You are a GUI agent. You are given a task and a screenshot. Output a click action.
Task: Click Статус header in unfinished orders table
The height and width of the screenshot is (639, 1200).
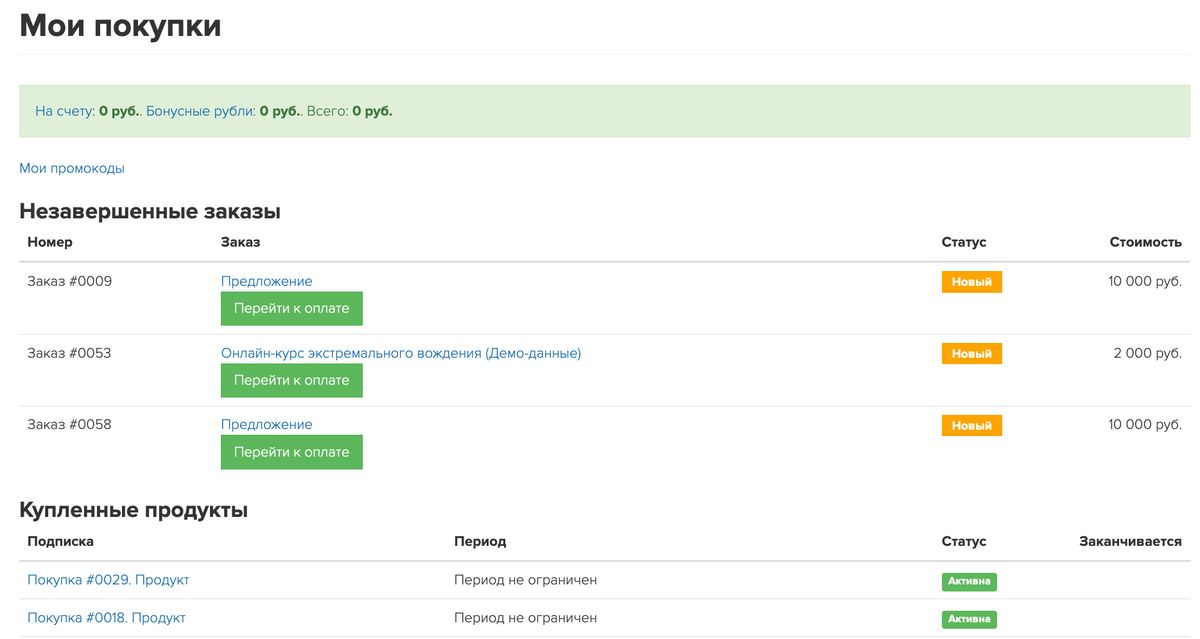coord(964,242)
